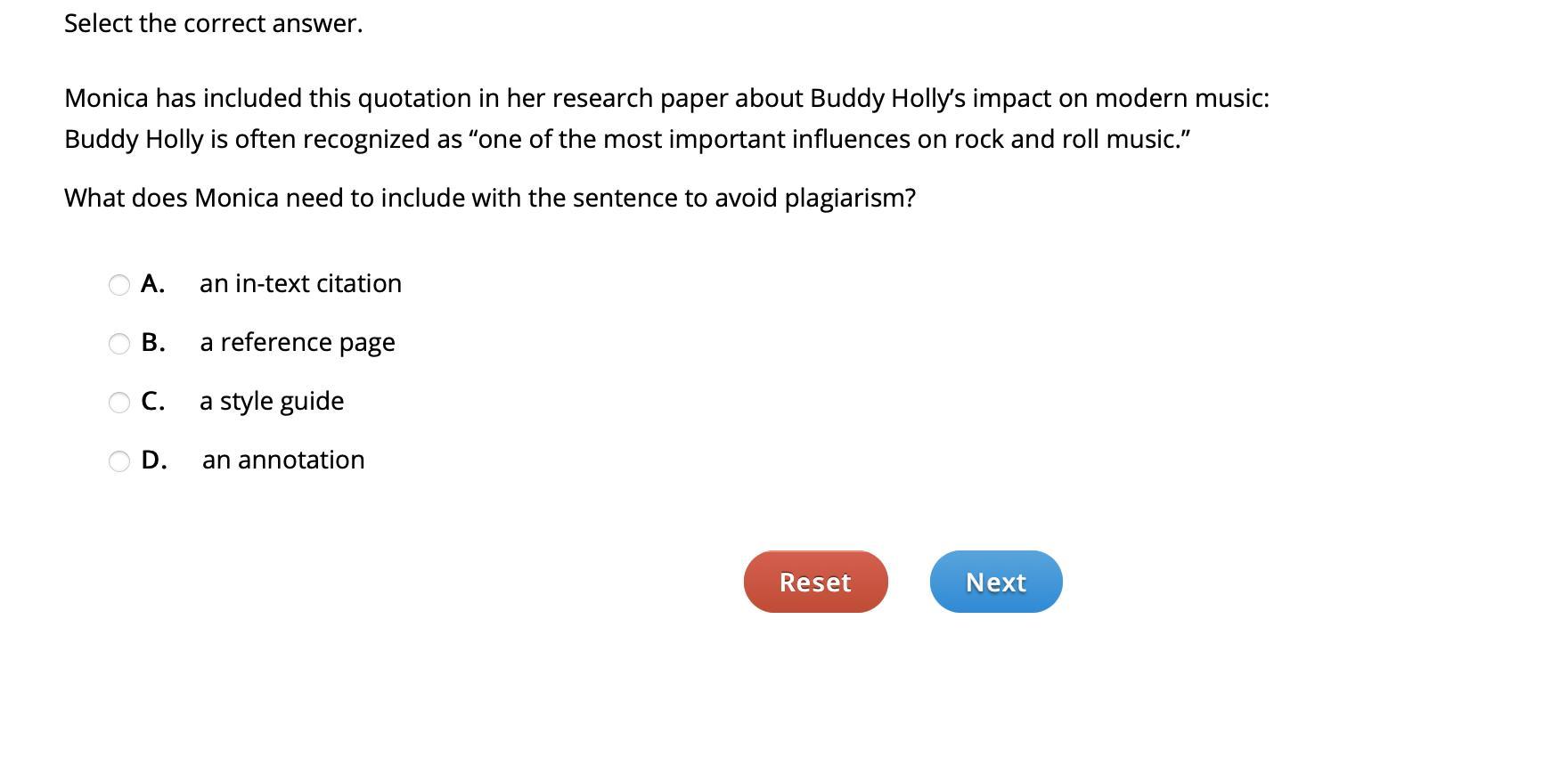This screenshot has width=1568, height=766.
Task: Select the radio button for option A
Action: 119,285
